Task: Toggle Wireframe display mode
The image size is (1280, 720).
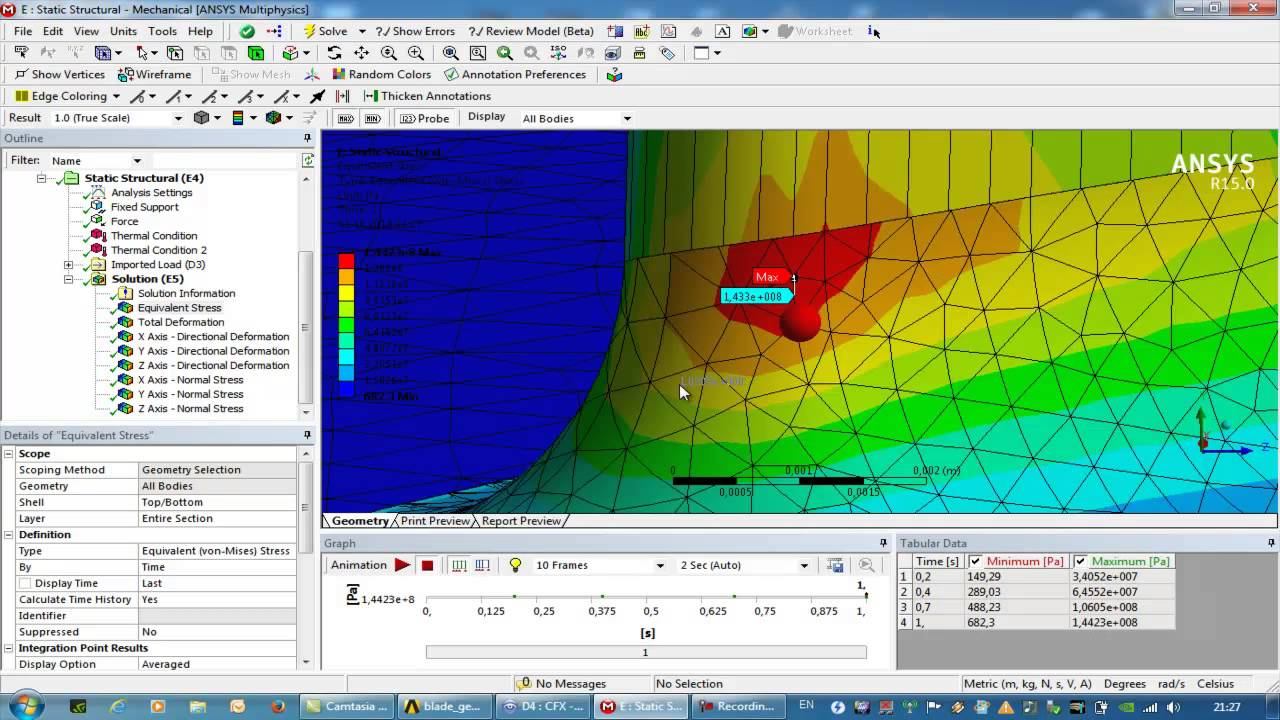Action: 155,74
